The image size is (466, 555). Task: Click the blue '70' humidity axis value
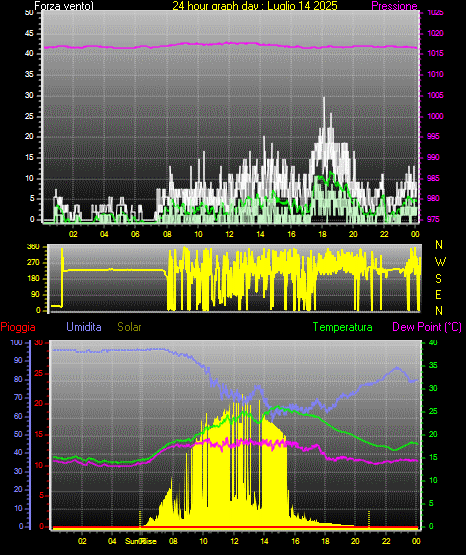coord(18,397)
